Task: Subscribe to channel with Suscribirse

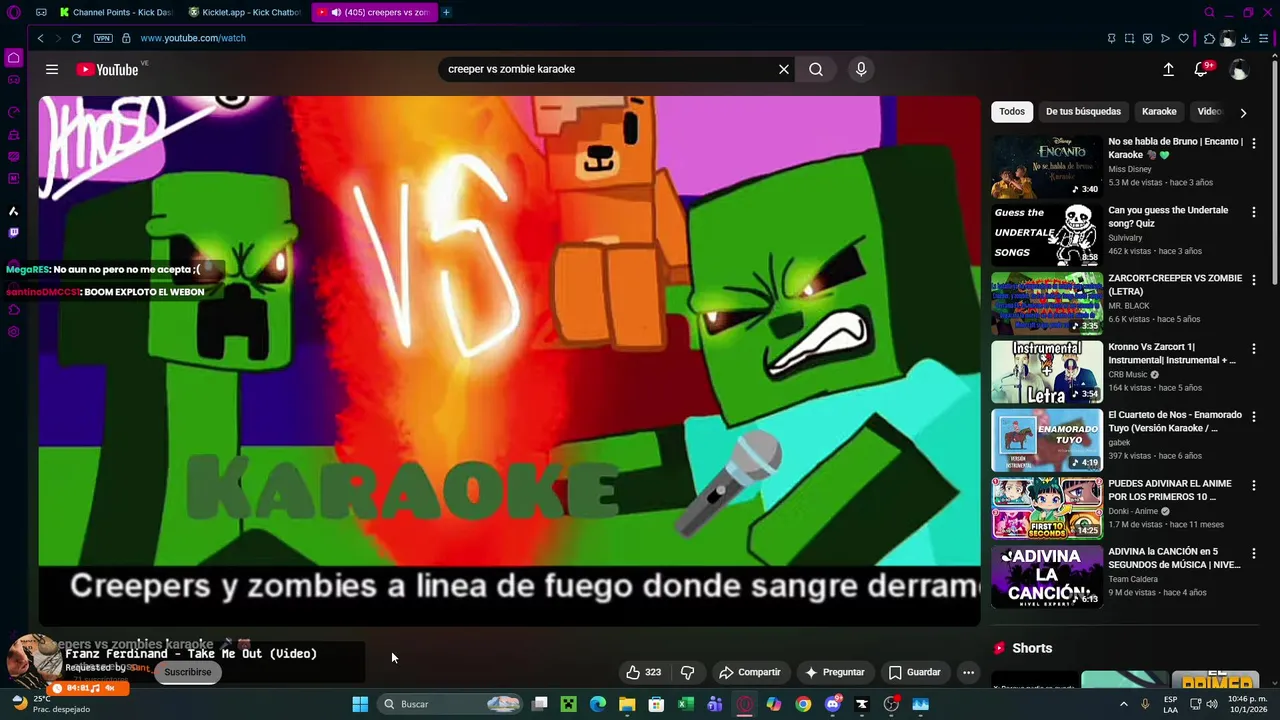Action: [188, 672]
